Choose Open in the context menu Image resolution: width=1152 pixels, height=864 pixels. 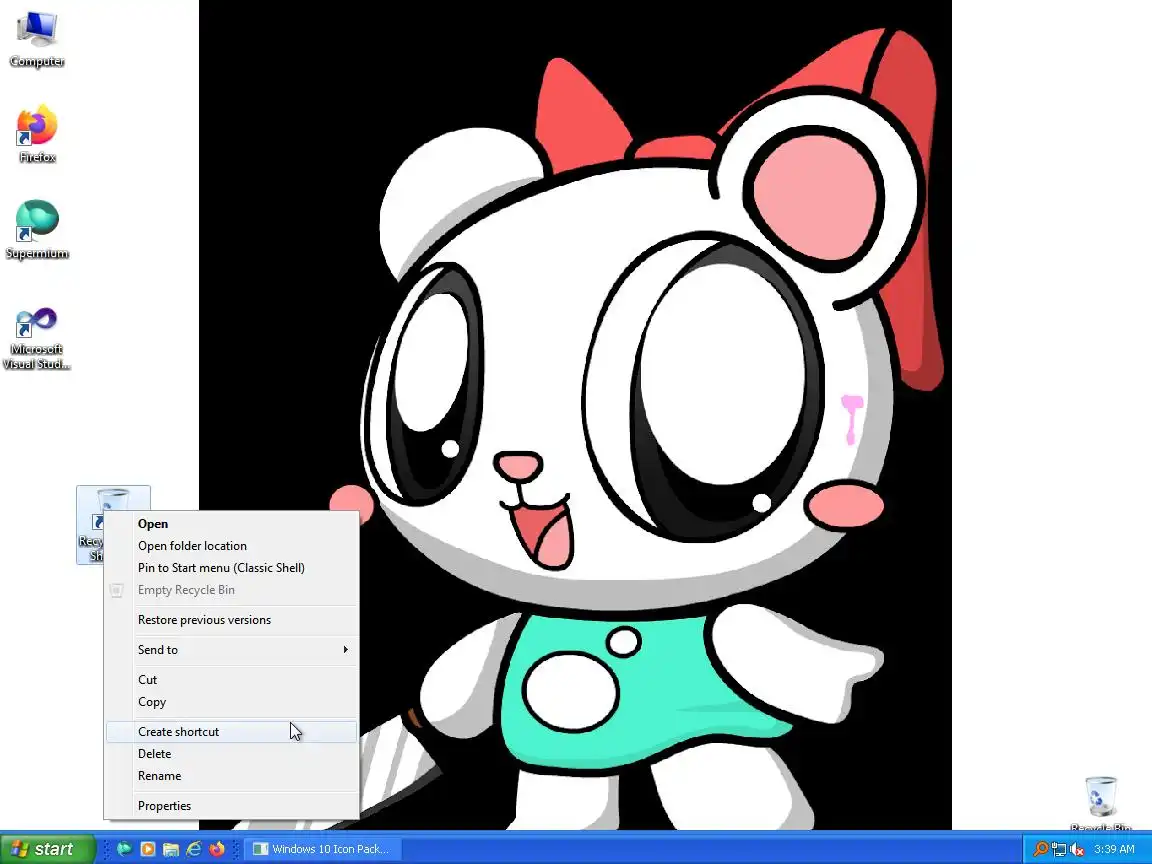(231, 524)
